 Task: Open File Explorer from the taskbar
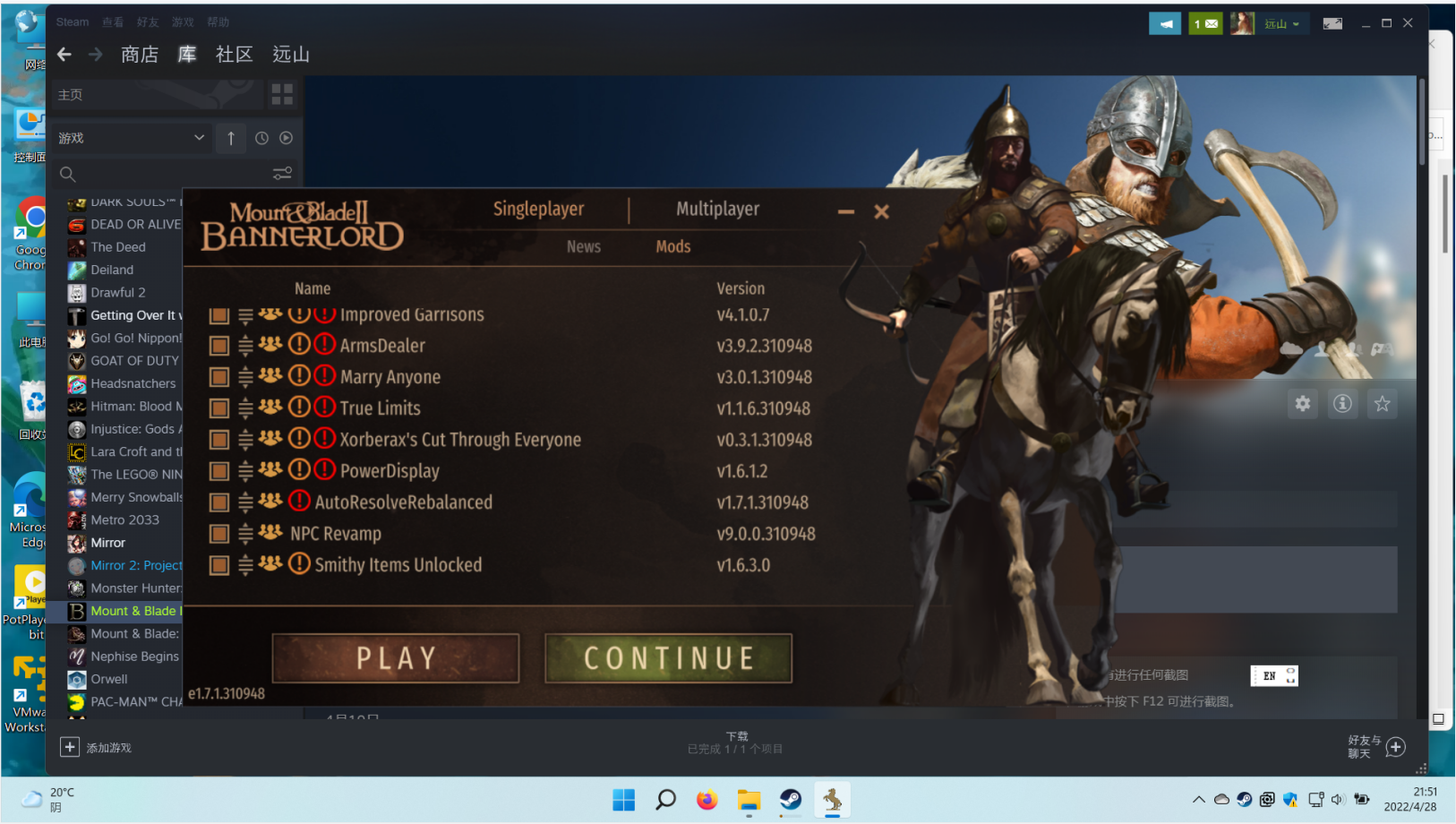tap(749, 800)
